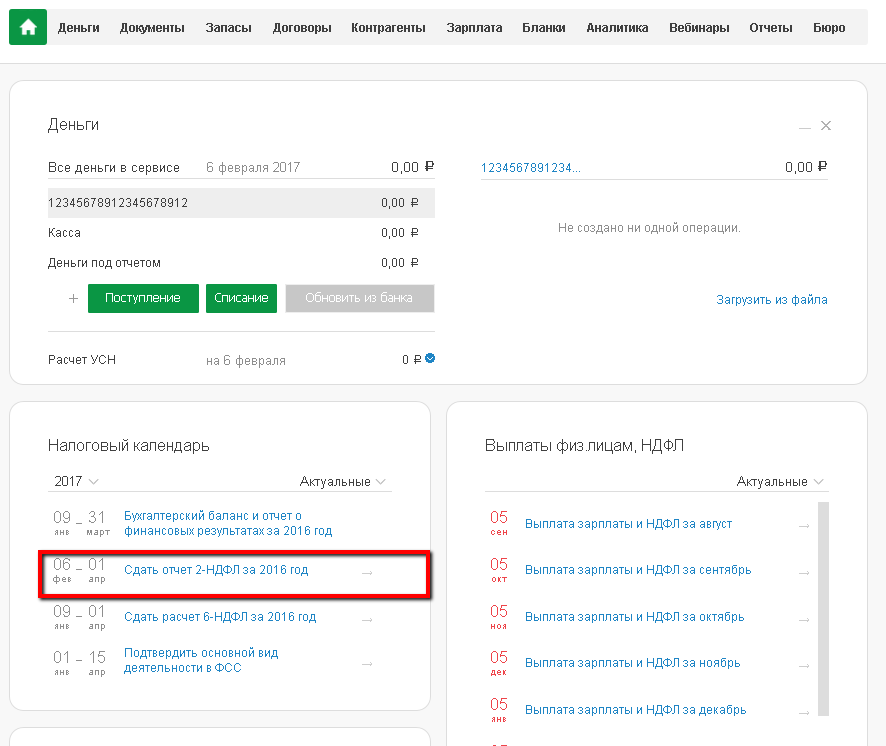The width and height of the screenshot is (886, 746).
Task: Open account link 1234567891234...
Action: point(530,168)
